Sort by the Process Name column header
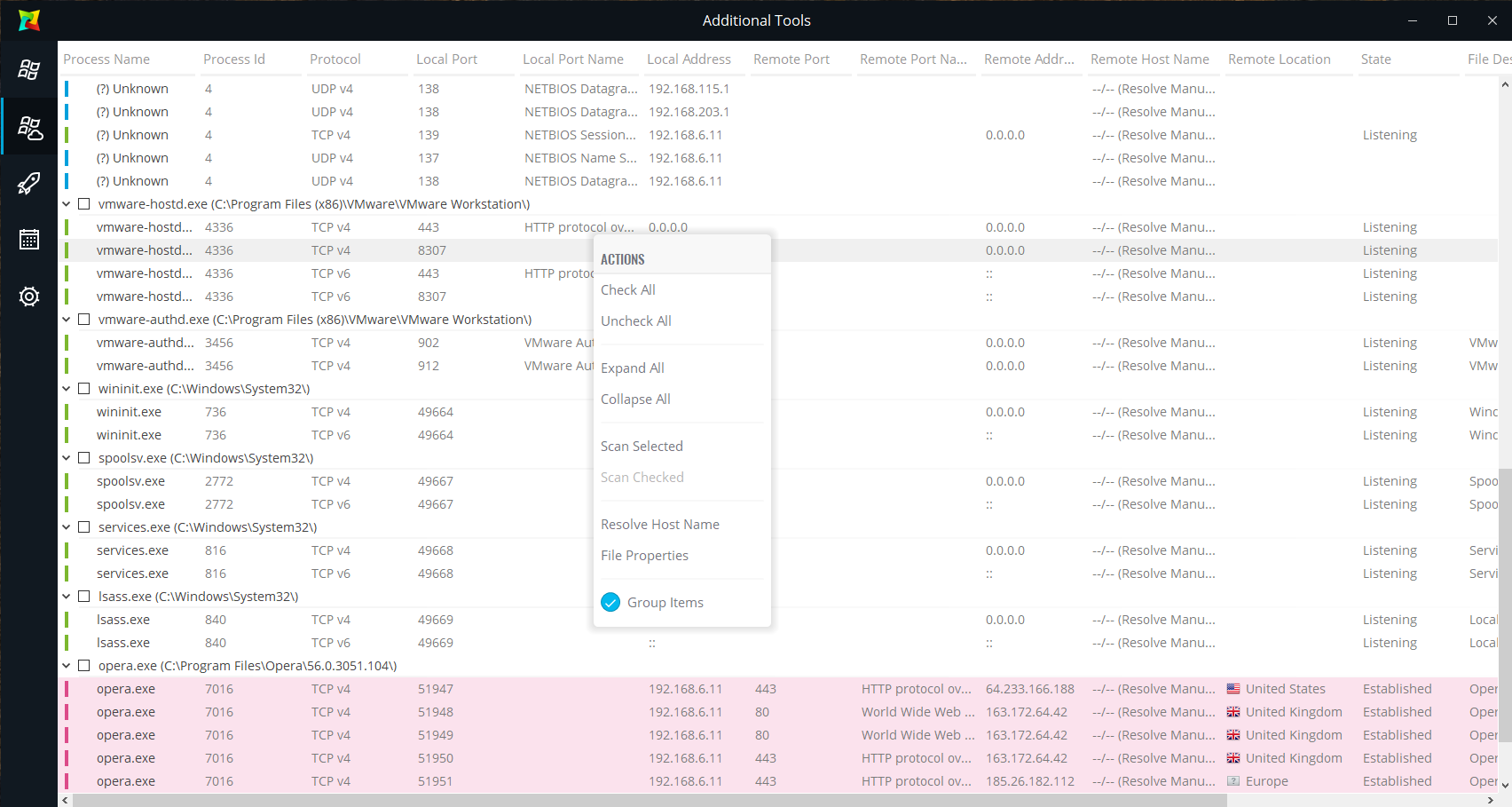Image resolution: width=1512 pixels, height=807 pixels. [106, 59]
